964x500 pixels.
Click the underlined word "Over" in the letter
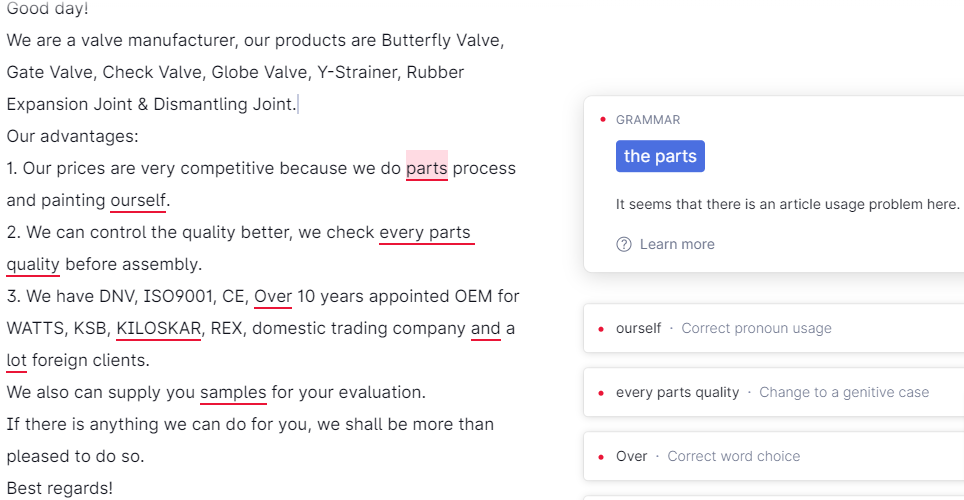coord(273,296)
